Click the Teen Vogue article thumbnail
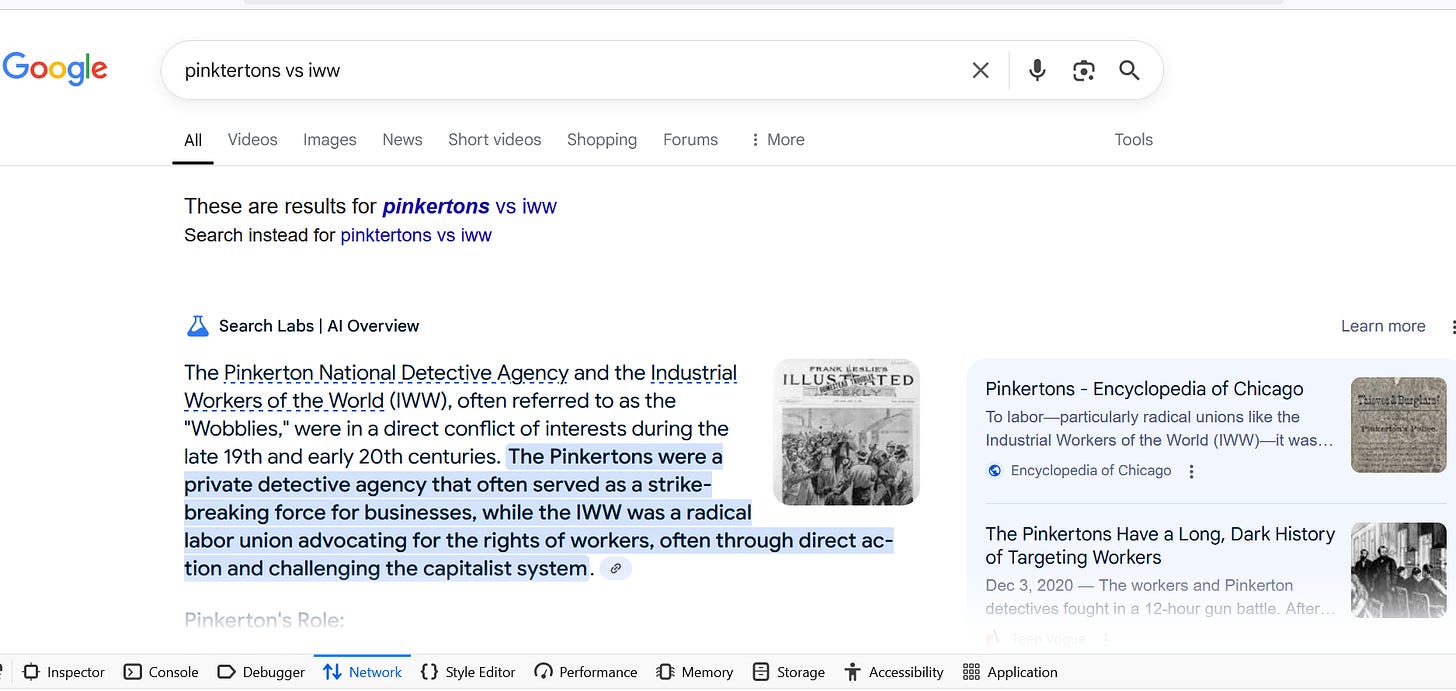Screen dimensions: 1456x691 click(1398, 570)
